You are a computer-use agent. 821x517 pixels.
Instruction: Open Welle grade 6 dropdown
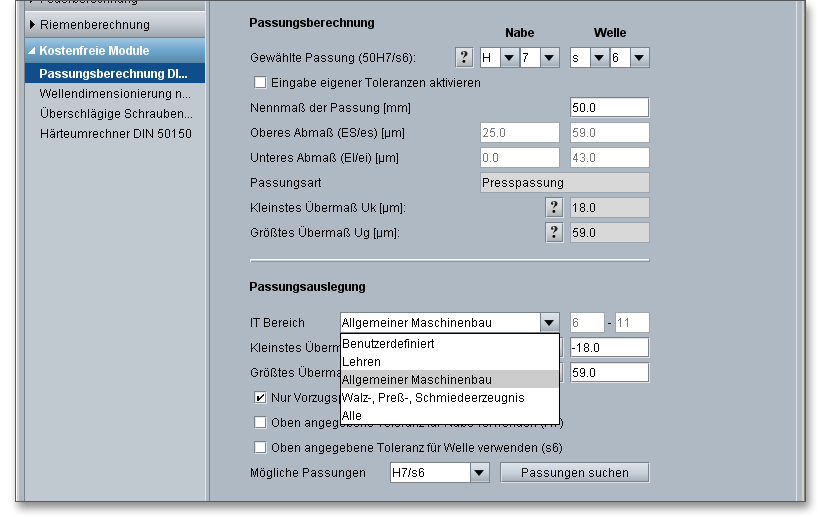pos(639,58)
